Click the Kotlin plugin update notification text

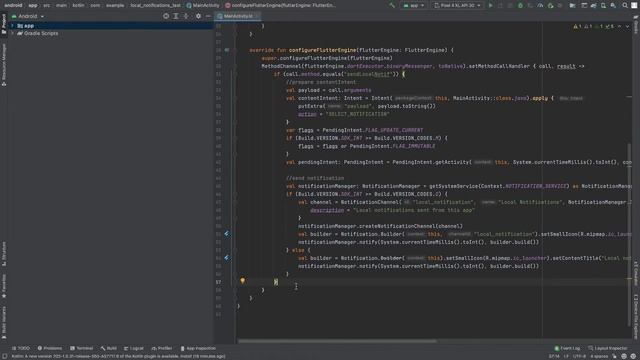(118, 356)
